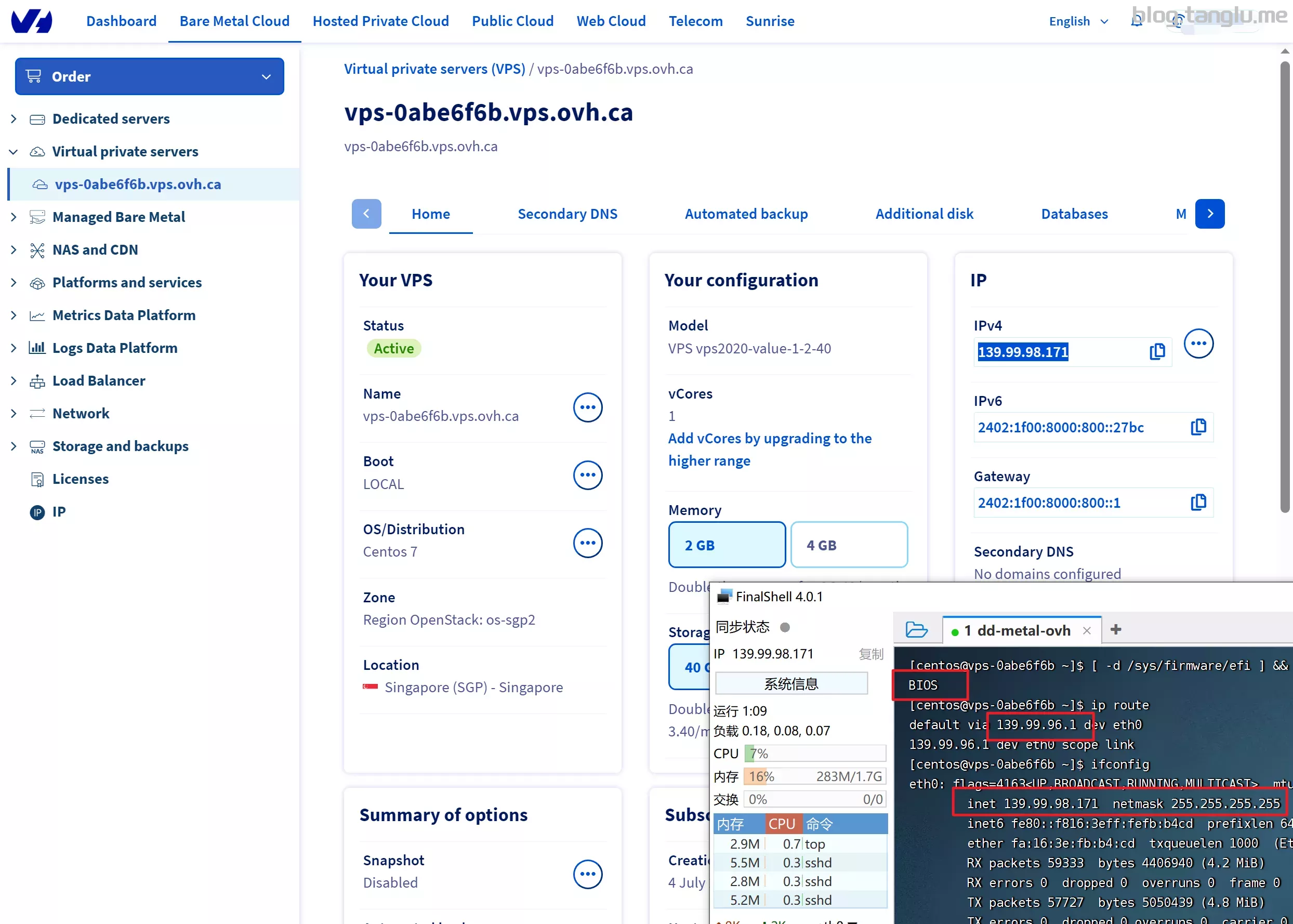Expand the Dedicated servers tree section
The height and width of the screenshot is (924, 1293).
[x=14, y=119]
